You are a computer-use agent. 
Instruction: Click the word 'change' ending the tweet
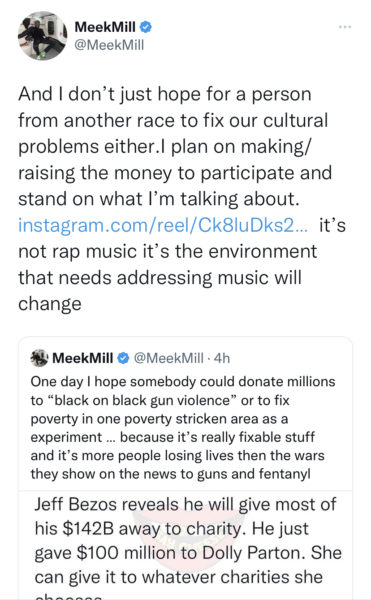[x=50, y=304]
